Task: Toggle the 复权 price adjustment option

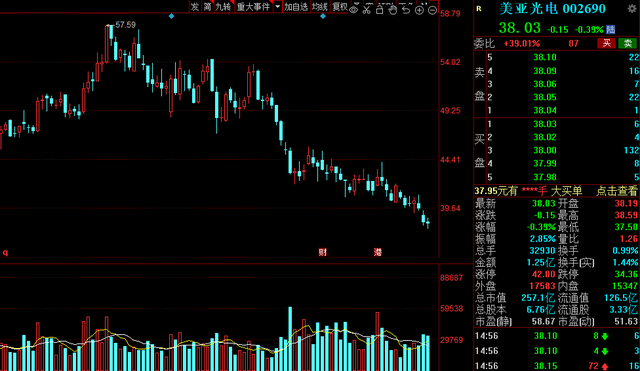Action: (x=340, y=7)
